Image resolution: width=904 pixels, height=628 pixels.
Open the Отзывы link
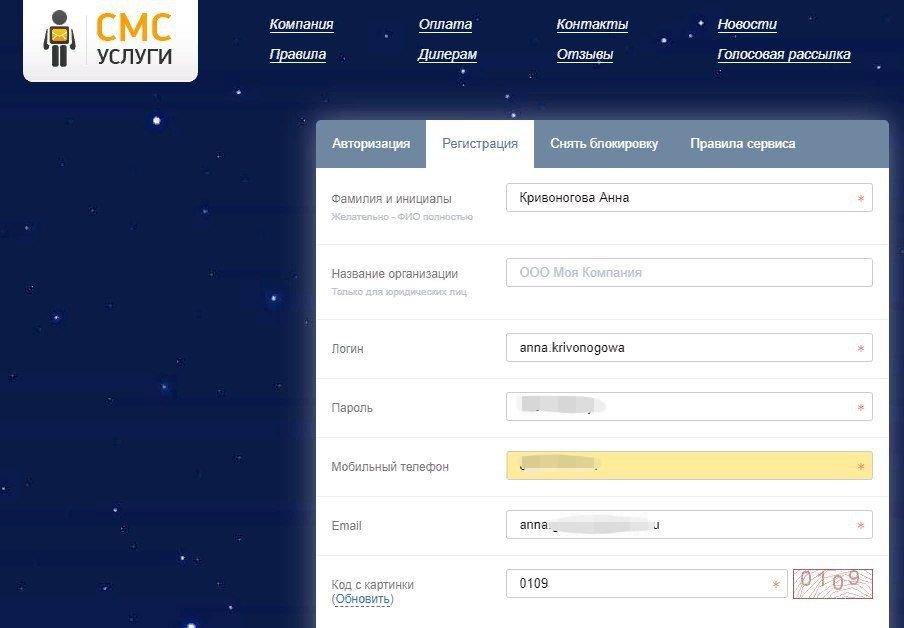[584, 55]
